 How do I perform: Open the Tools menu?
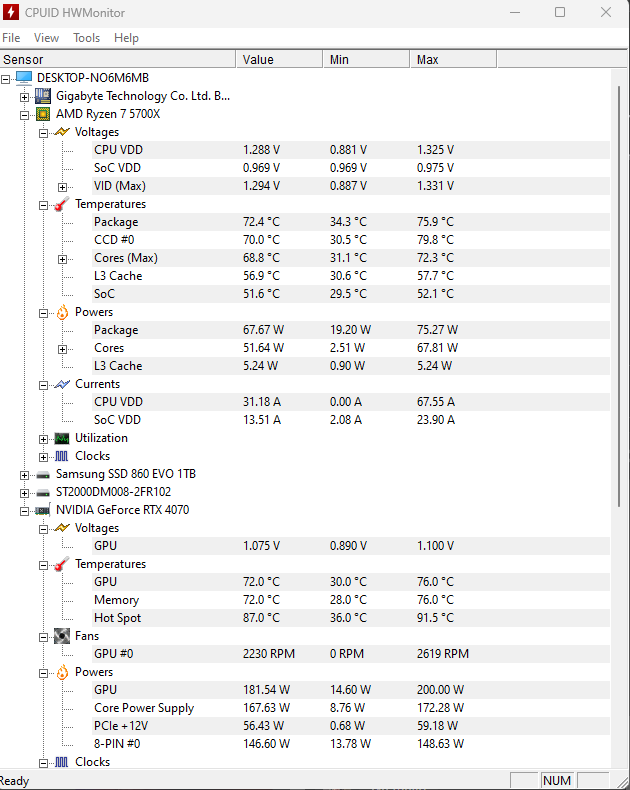[x=86, y=38]
